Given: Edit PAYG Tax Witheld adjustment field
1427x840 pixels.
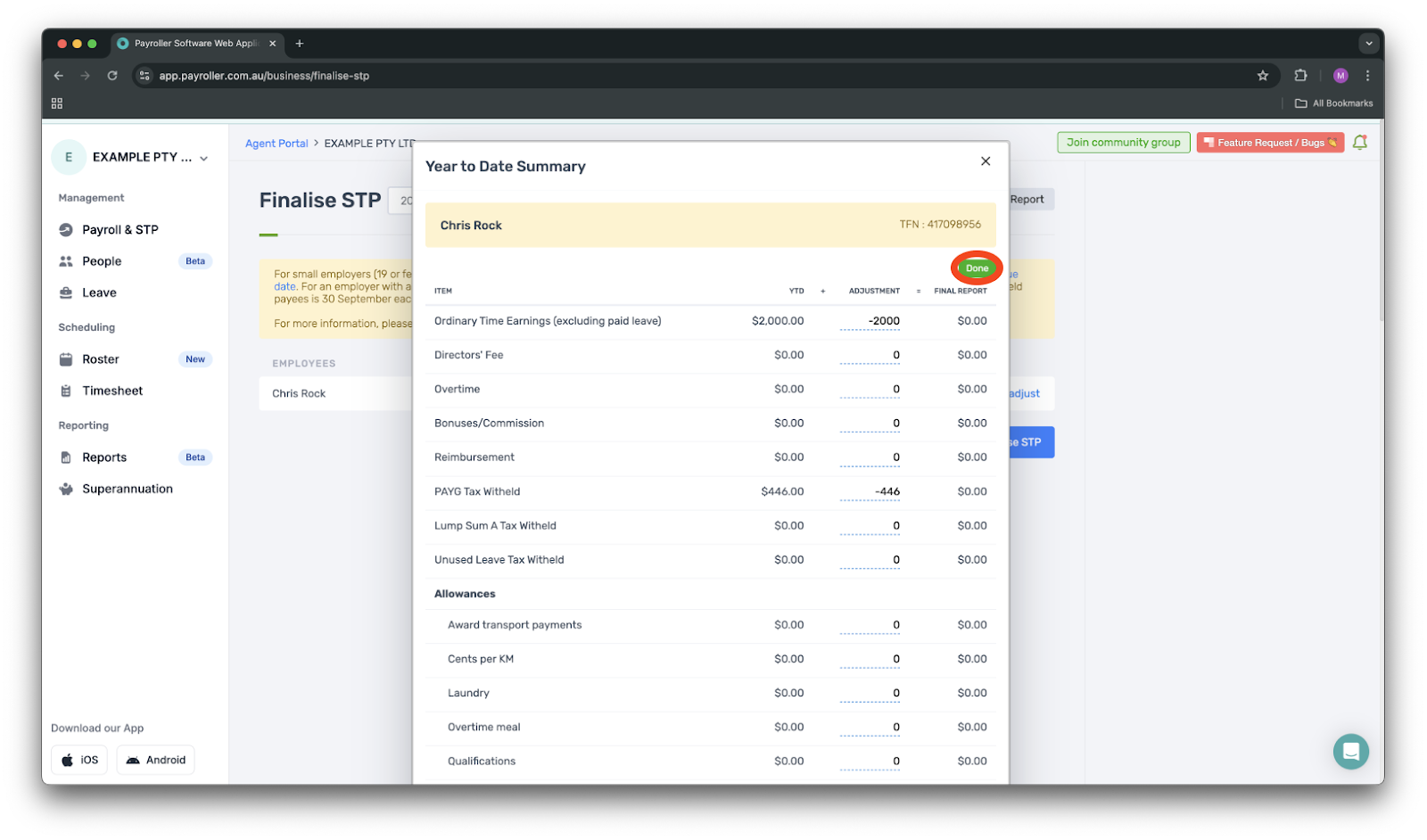Looking at the screenshot, I should (x=870, y=491).
